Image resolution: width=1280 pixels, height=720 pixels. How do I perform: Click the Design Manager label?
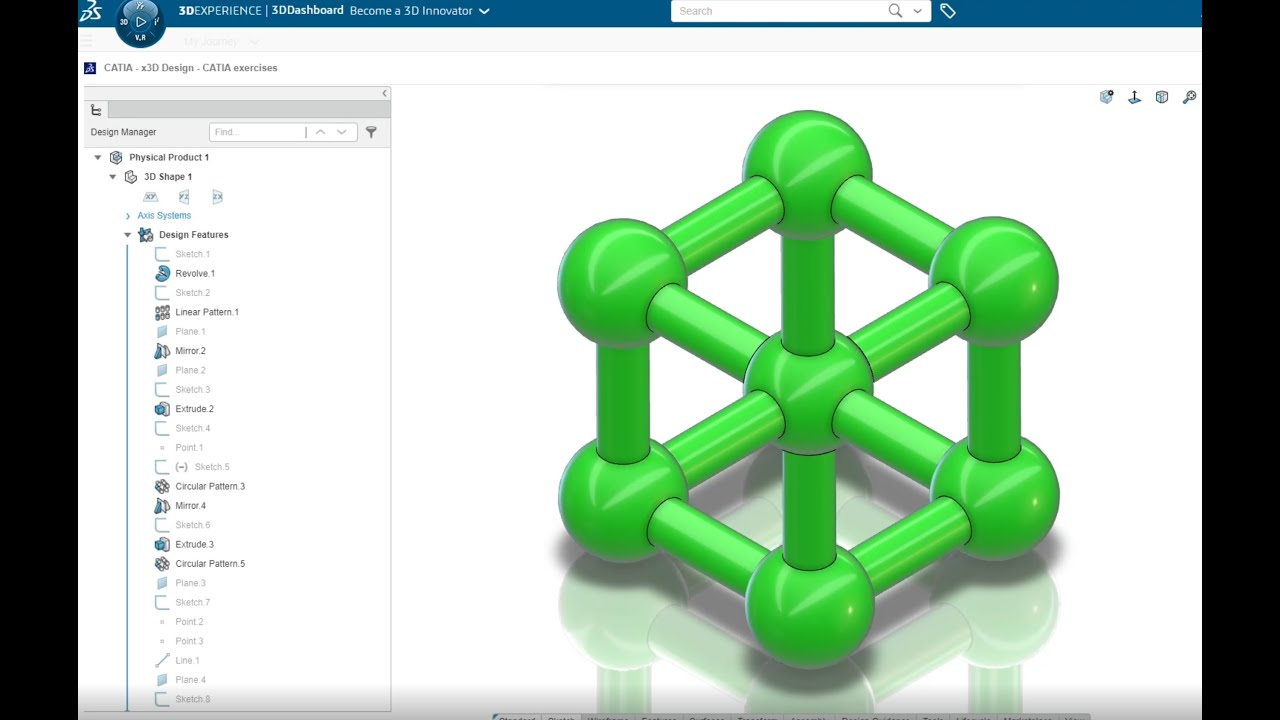click(x=123, y=132)
